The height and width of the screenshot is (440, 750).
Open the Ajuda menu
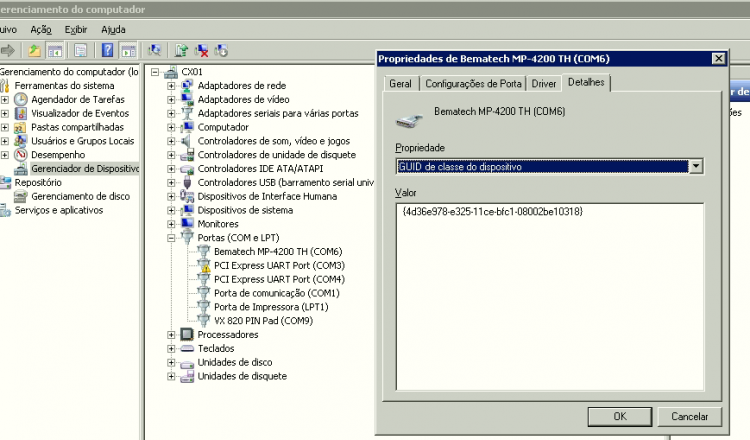pos(113,30)
